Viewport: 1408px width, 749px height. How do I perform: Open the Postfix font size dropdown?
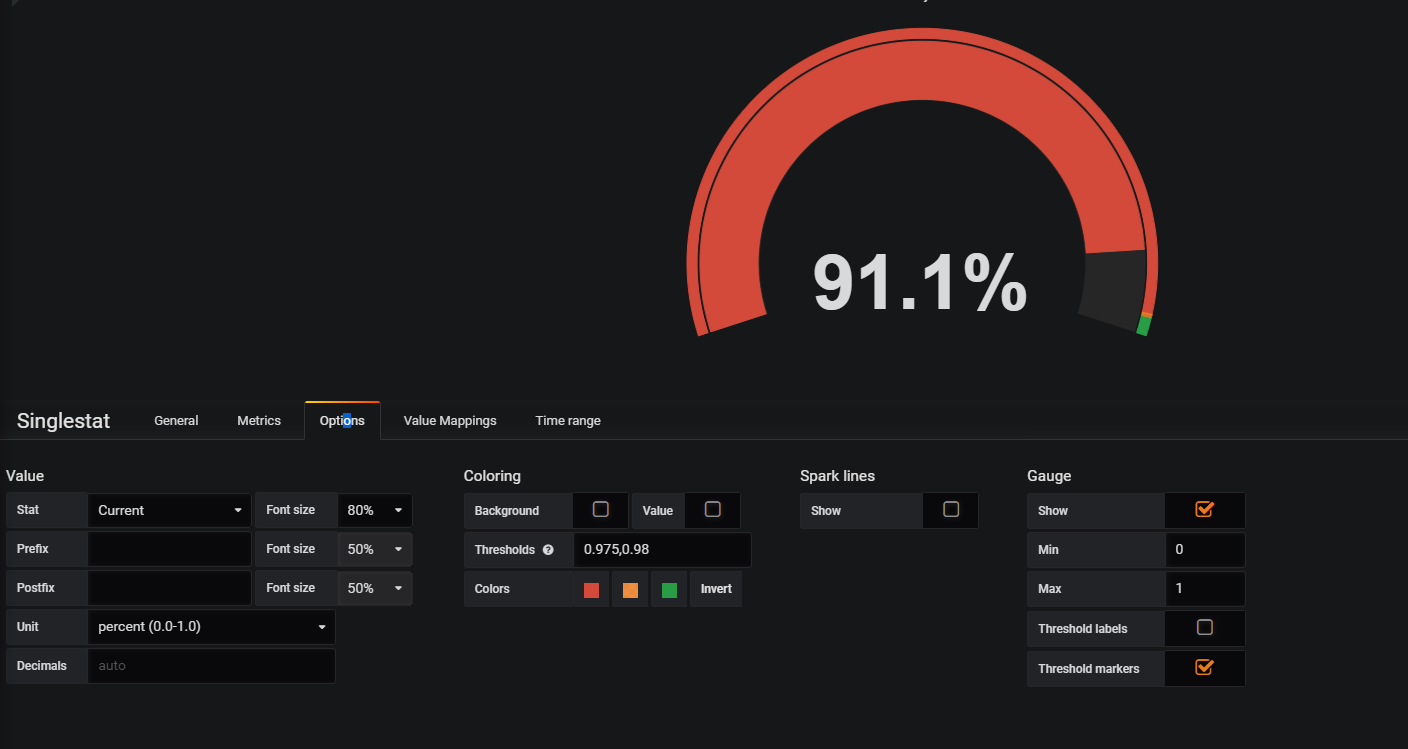coord(375,588)
